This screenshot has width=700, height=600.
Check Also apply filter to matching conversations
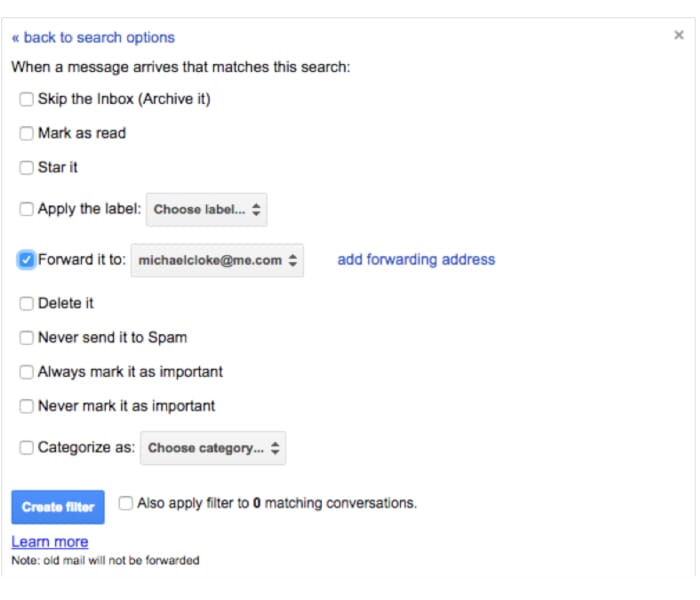click(x=125, y=503)
